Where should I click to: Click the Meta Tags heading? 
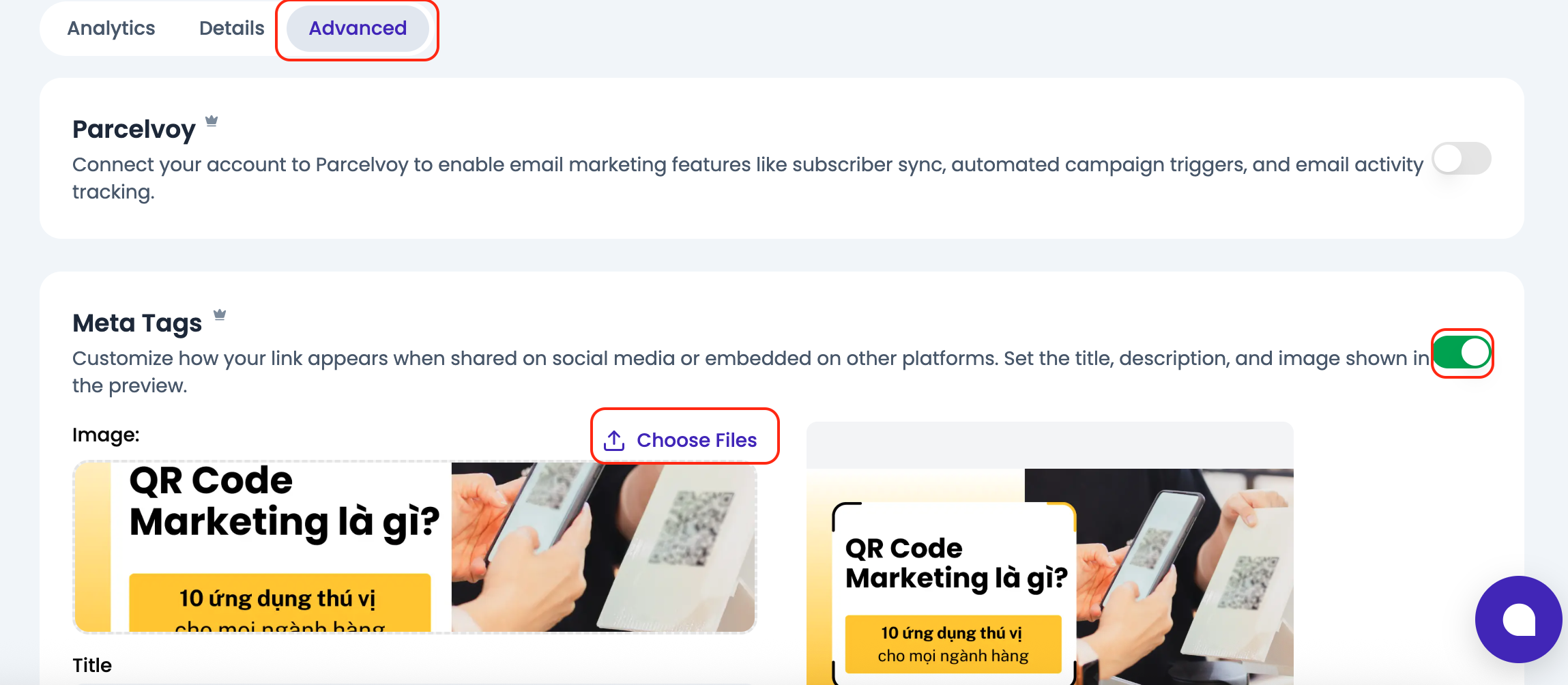[136, 322]
